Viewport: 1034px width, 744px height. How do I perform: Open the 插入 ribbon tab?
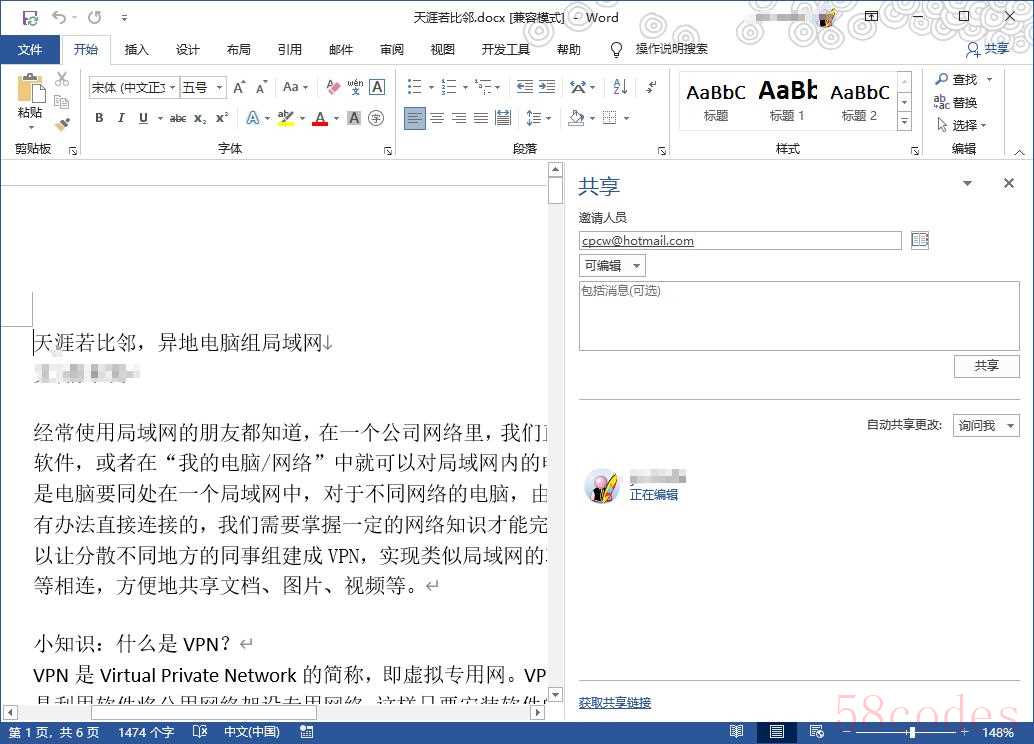pyautogui.click(x=137, y=49)
